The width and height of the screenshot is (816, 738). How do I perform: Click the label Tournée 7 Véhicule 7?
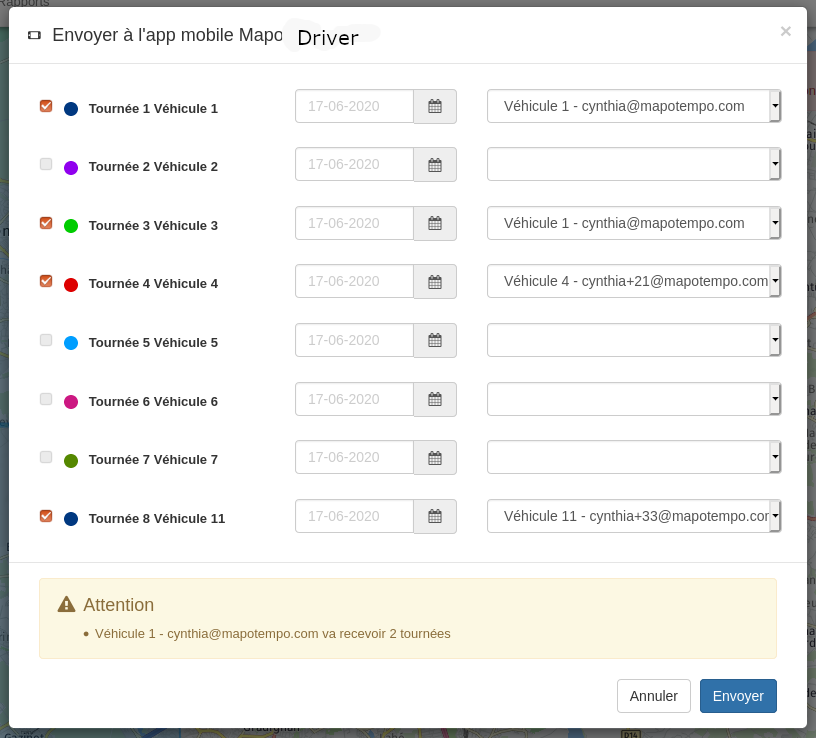[x=153, y=460]
